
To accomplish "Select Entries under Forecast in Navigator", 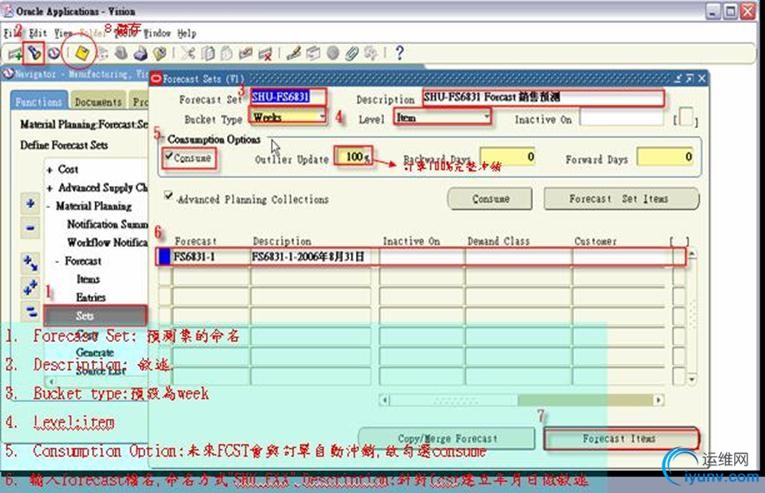I will pos(91,297).
